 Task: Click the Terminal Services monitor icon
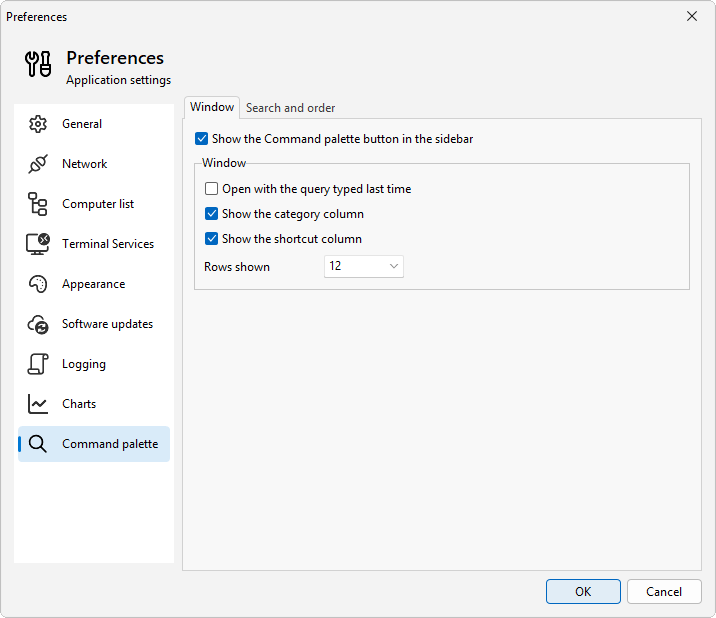37,243
